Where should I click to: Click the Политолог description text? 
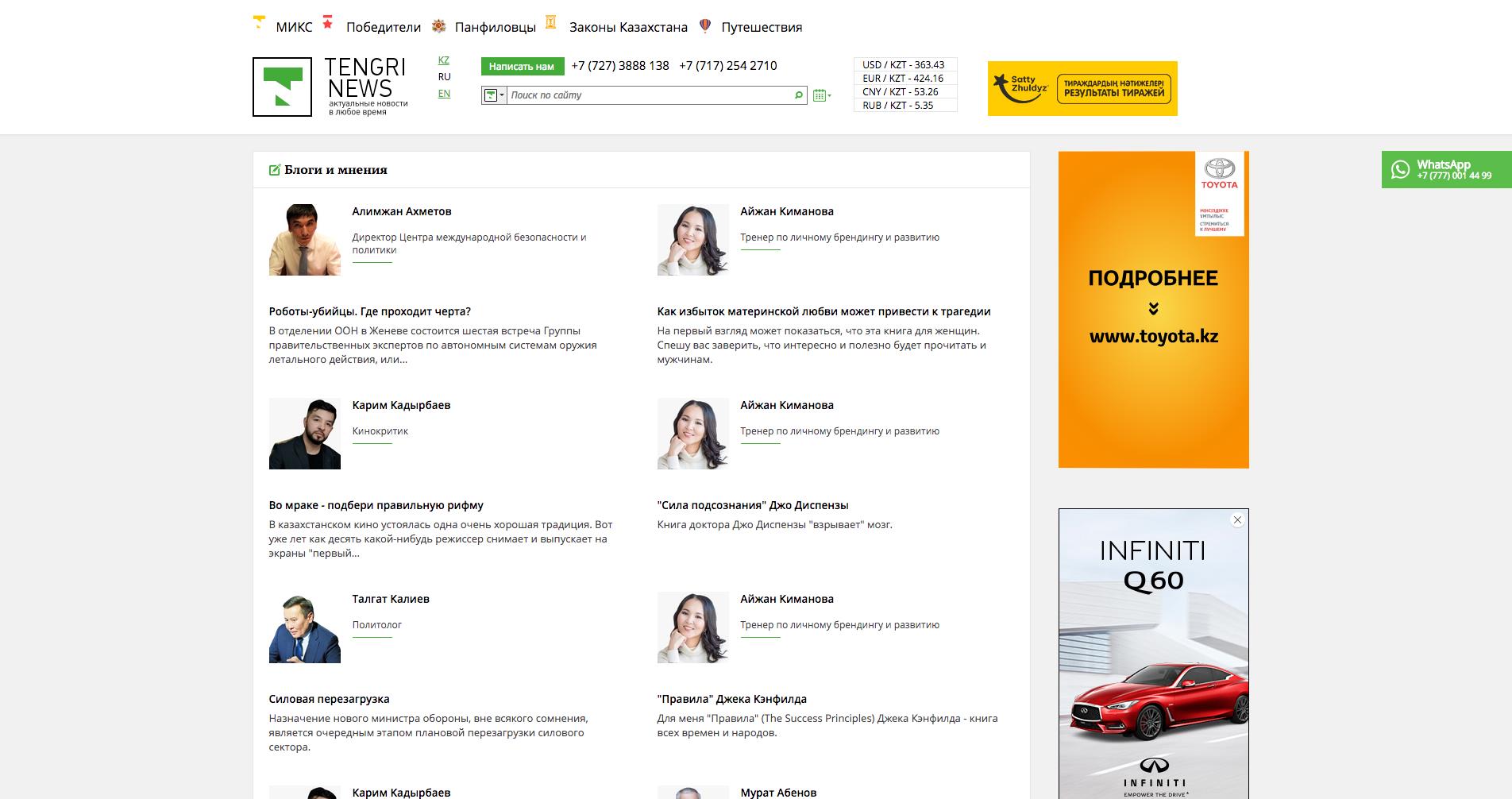pyautogui.click(x=377, y=625)
